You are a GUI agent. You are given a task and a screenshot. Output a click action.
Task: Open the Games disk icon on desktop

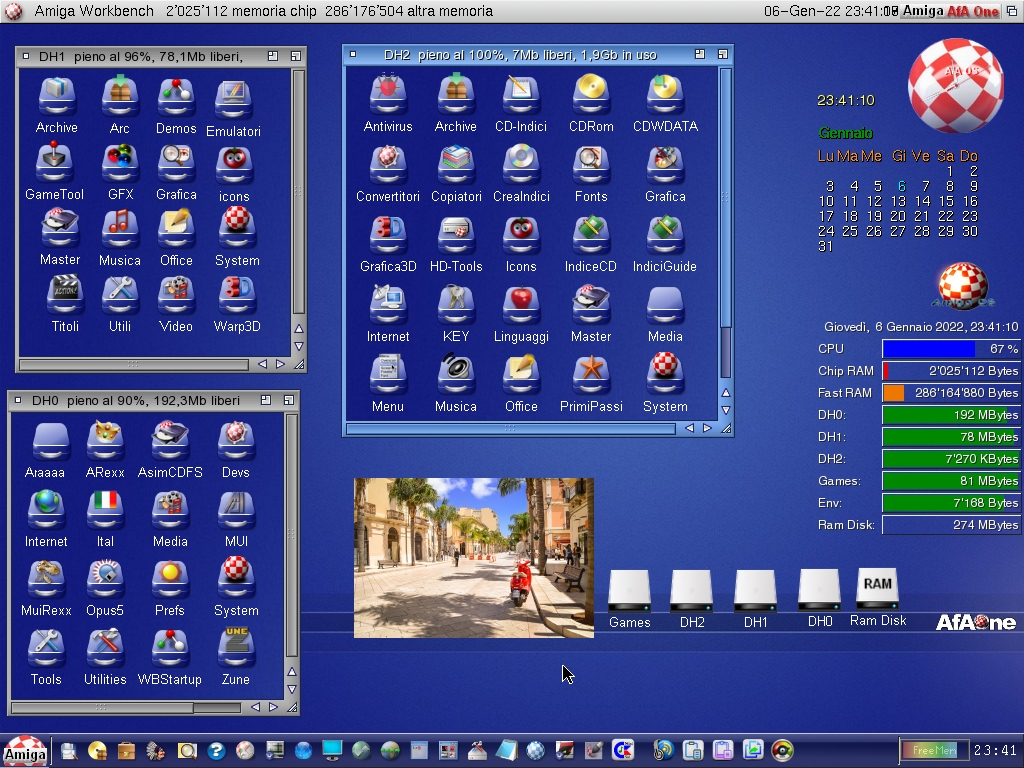[629, 592]
